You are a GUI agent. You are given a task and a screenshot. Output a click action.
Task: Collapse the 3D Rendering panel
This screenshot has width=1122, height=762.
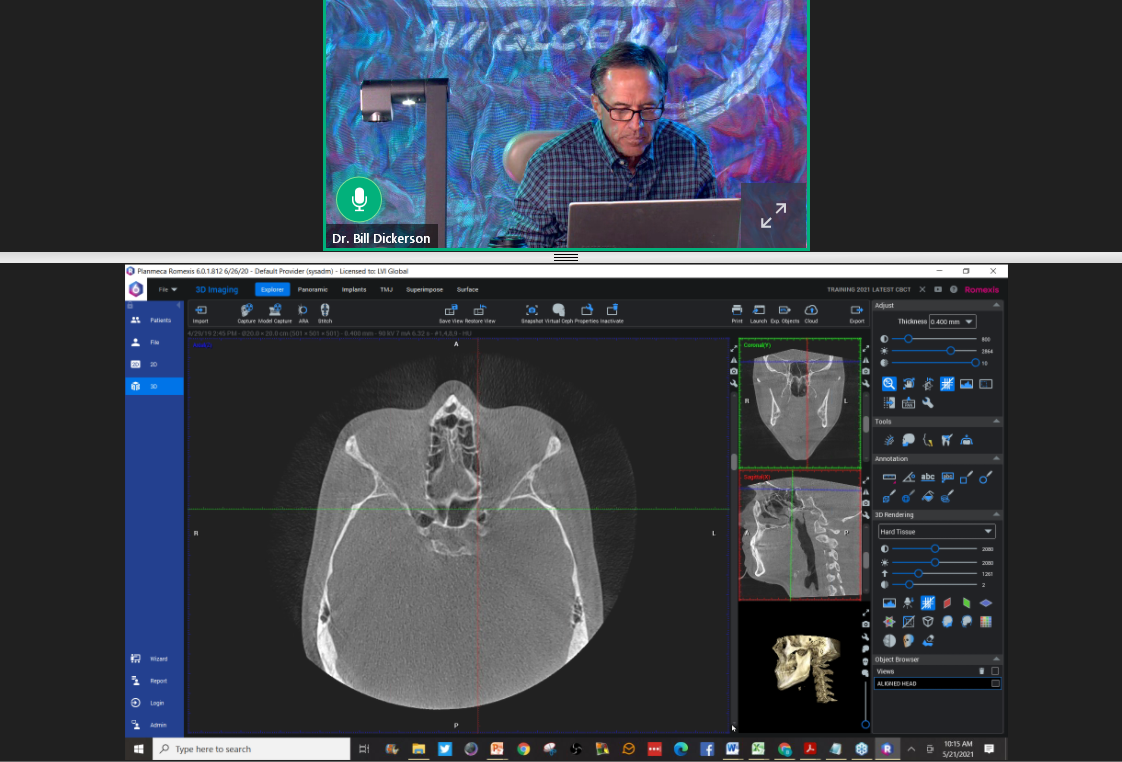coord(996,514)
